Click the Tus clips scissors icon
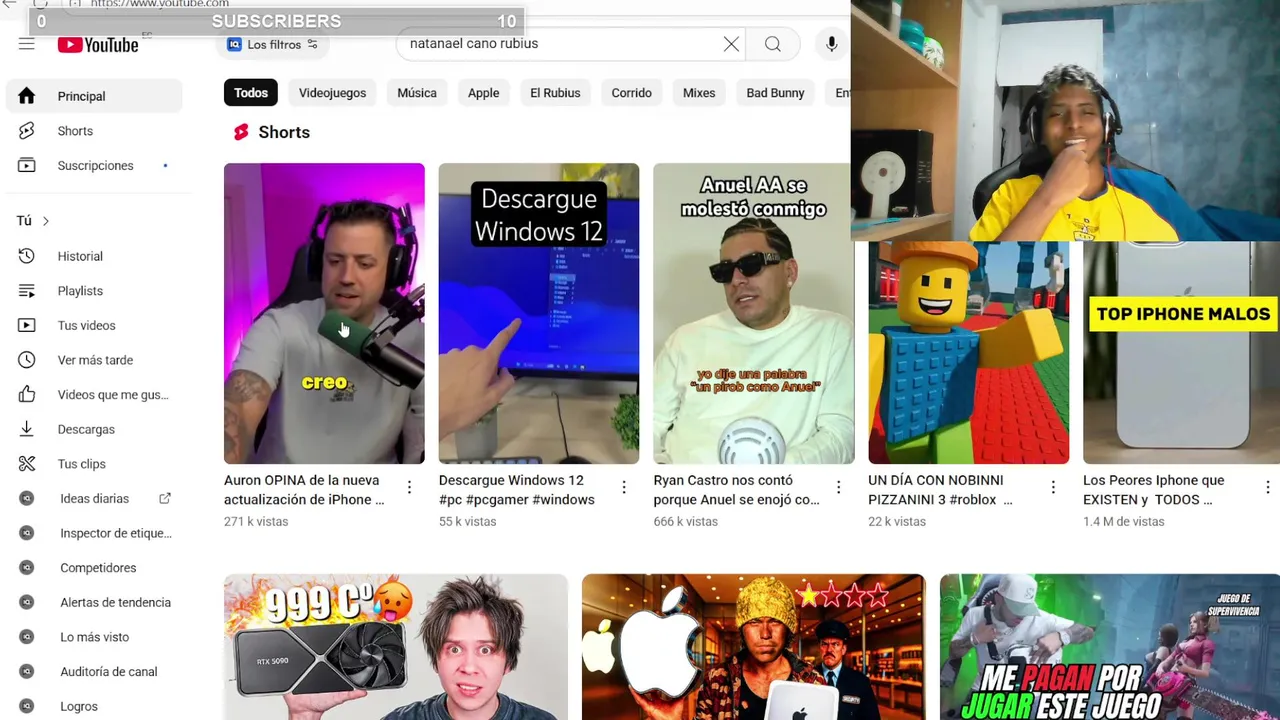Screen dimensions: 1280x720 [x=27, y=464]
